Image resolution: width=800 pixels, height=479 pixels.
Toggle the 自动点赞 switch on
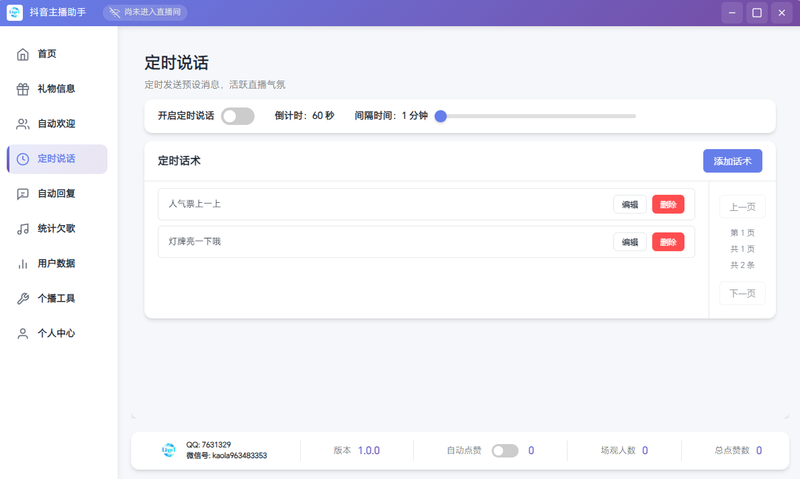click(505, 451)
